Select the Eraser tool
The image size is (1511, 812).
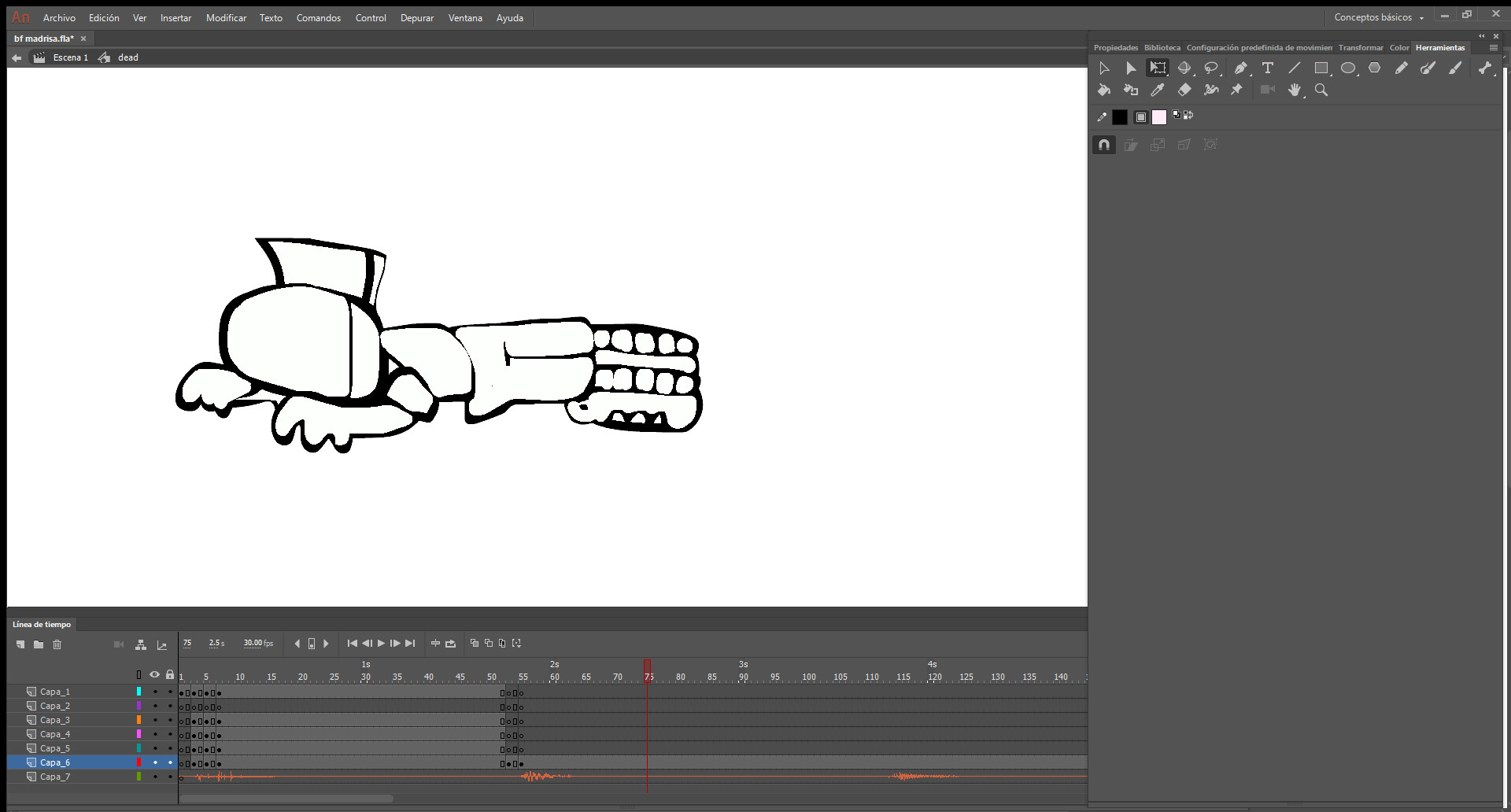[1184, 90]
